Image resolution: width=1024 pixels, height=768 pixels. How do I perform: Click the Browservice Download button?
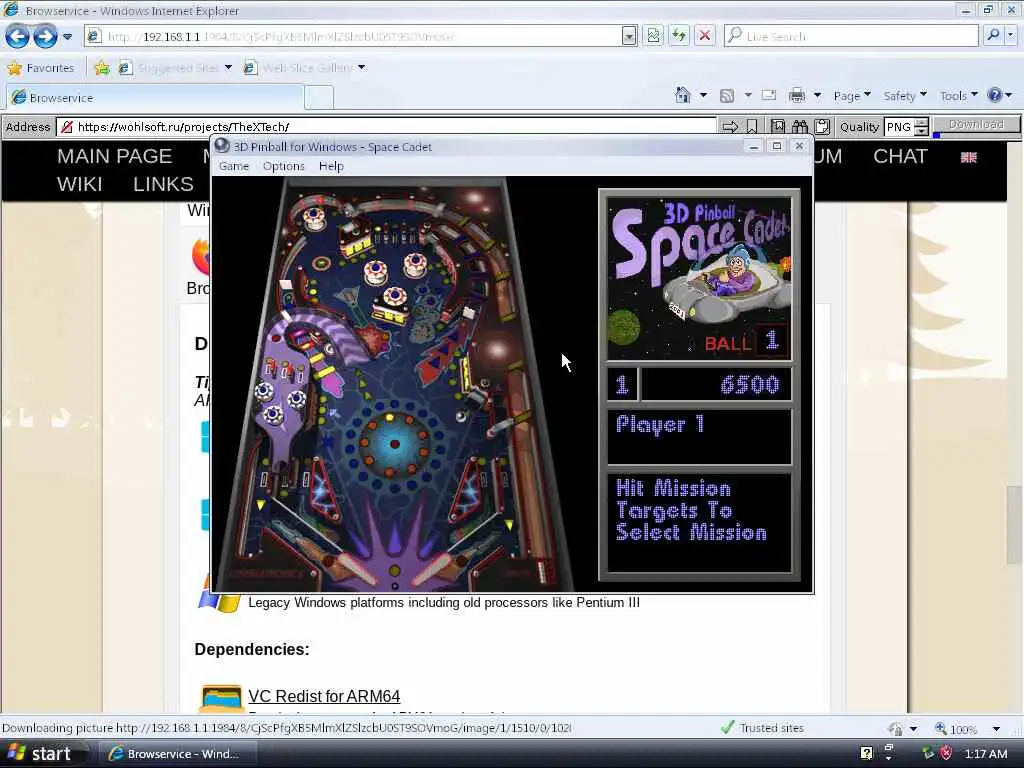(x=976, y=125)
